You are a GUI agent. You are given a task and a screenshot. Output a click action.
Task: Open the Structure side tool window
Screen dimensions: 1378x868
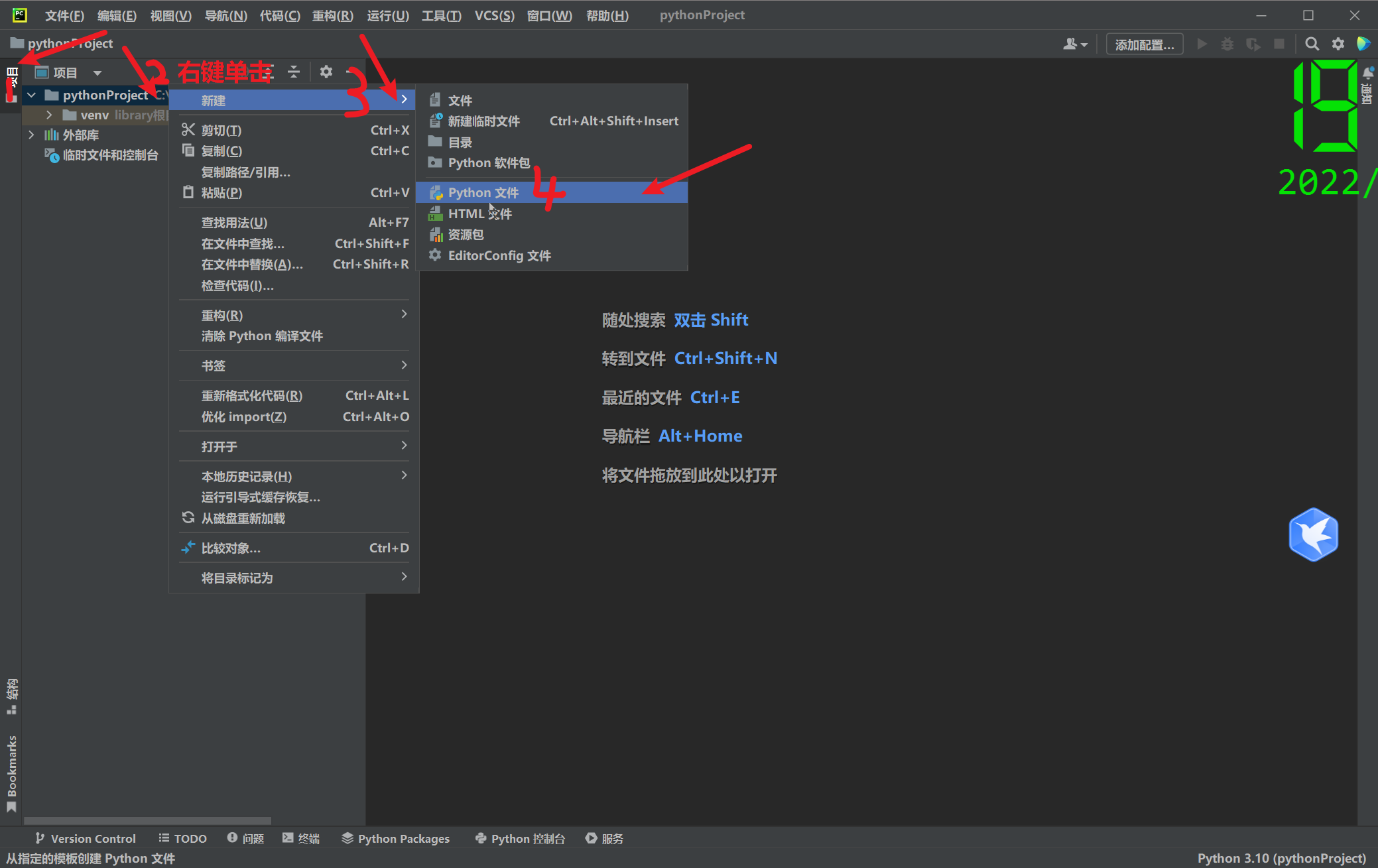11,696
